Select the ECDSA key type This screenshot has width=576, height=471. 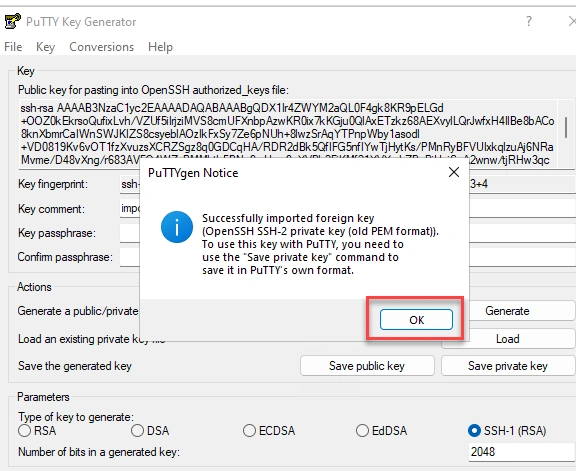[269, 430]
